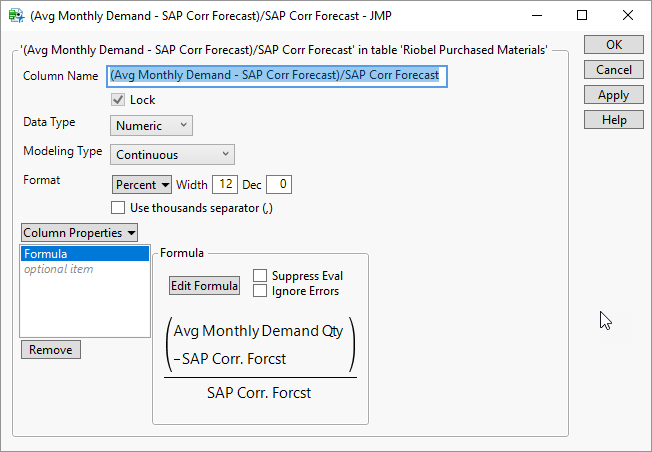The height and width of the screenshot is (452, 652).
Task: Tick the Ignore Errors checkbox
Action: tap(260, 291)
